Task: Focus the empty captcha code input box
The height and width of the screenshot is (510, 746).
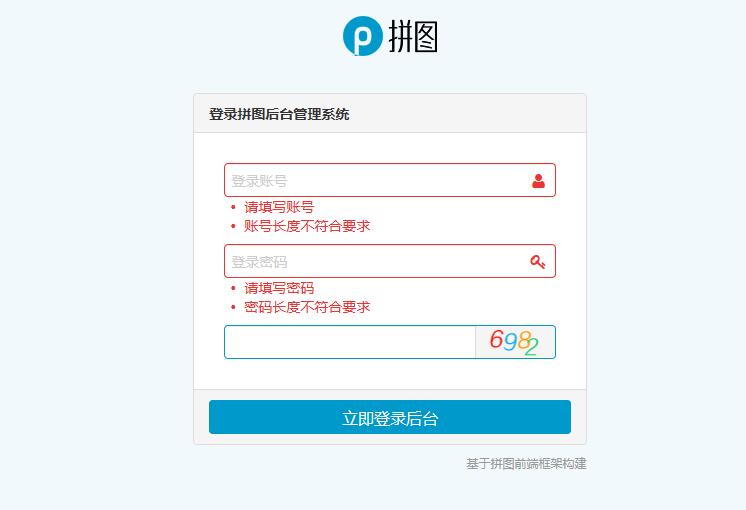Action: (x=350, y=342)
